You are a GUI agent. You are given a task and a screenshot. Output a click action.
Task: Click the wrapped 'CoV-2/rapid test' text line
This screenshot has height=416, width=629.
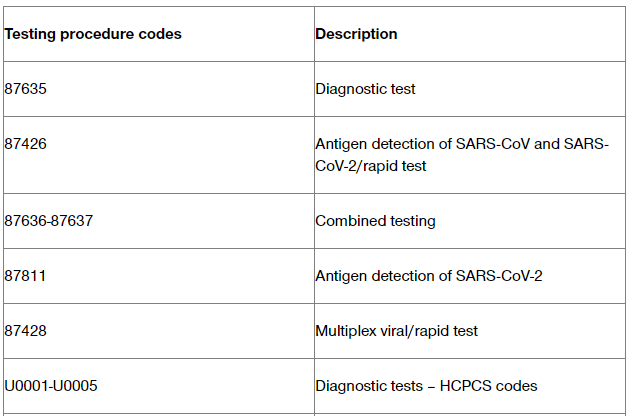point(371,166)
